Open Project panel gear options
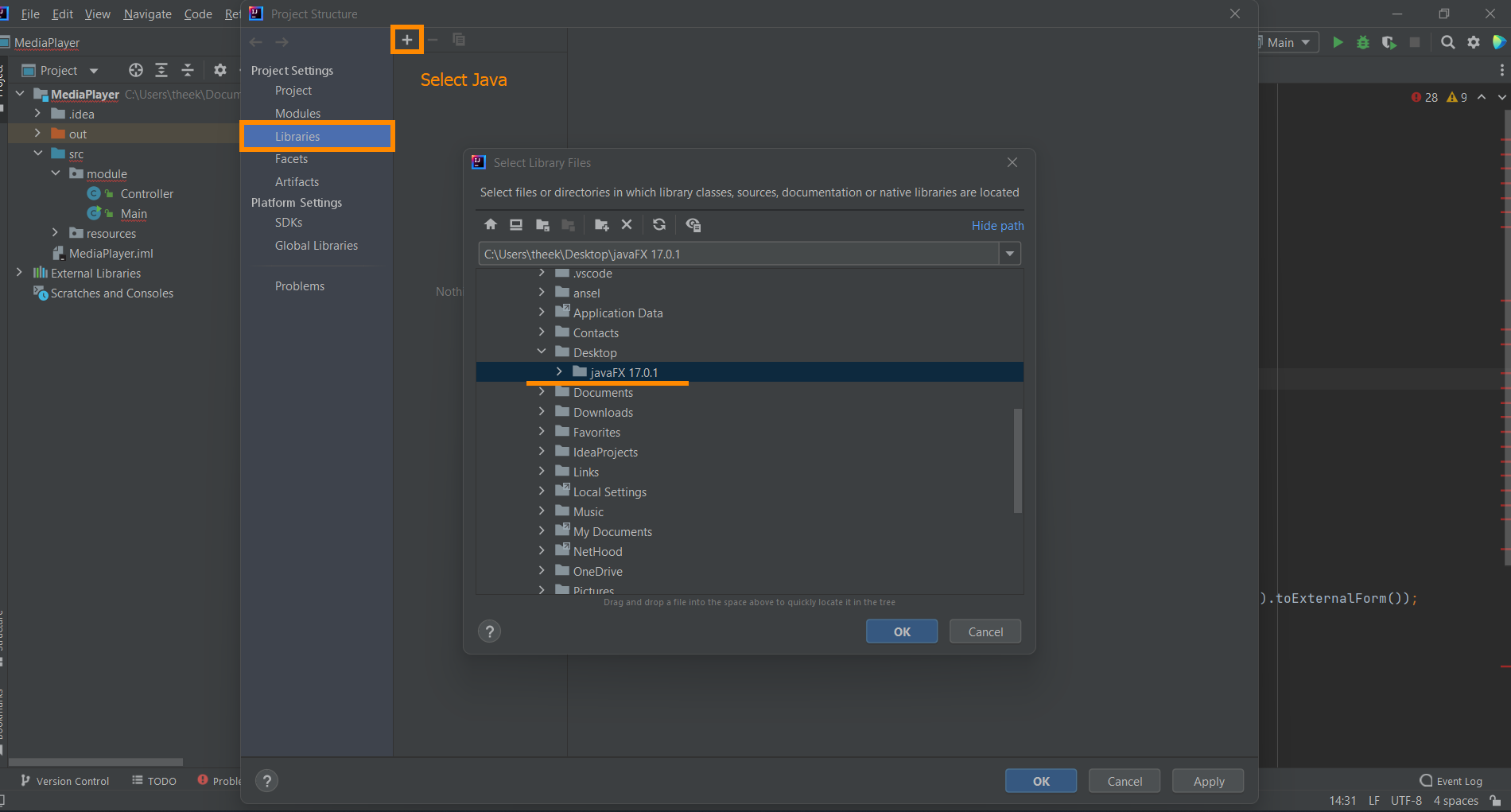The width and height of the screenshot is (1511, 812). click(x=220, y=70)
